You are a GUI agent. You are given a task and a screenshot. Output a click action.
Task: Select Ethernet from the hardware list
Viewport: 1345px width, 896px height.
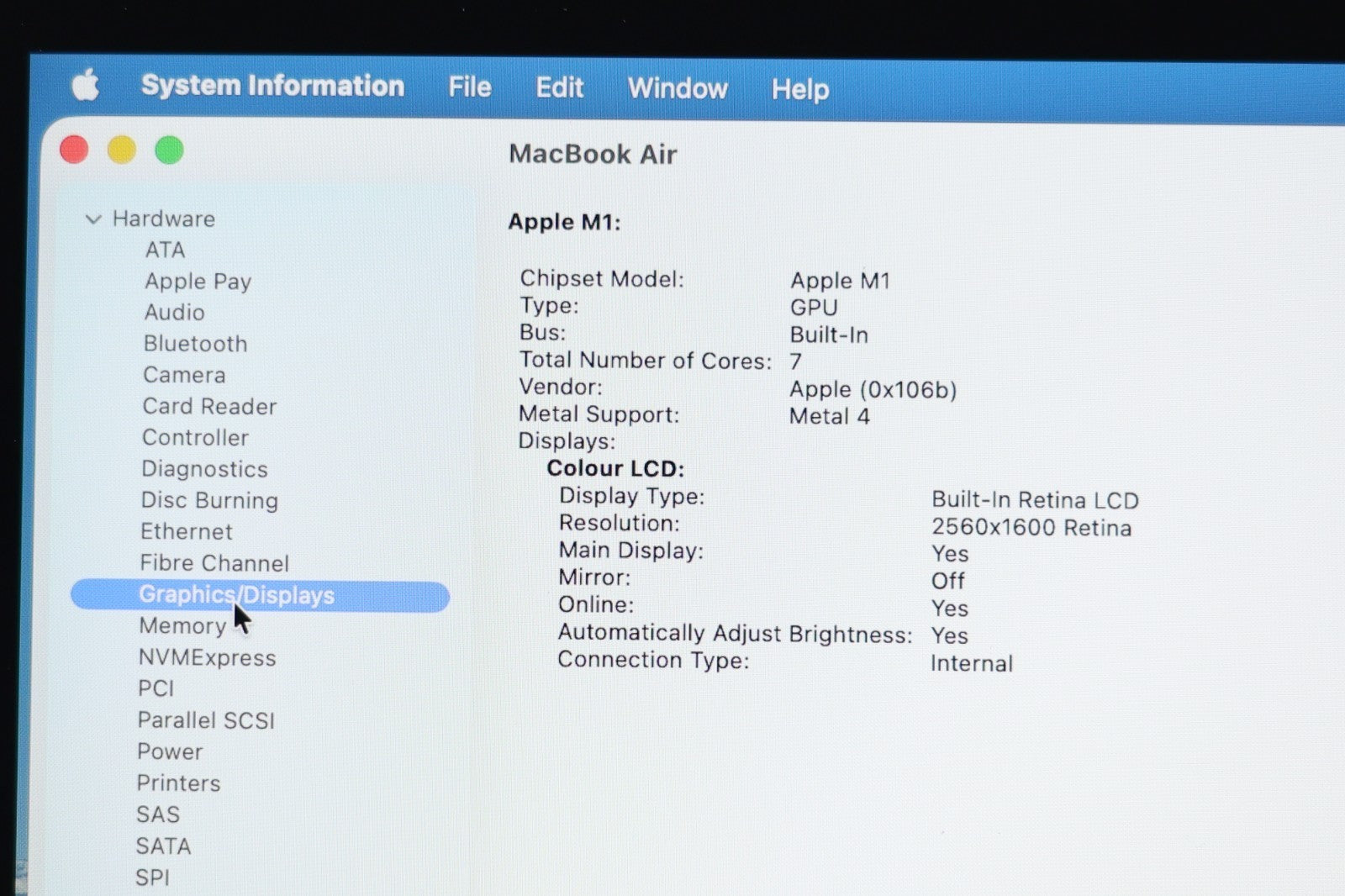coord(186,532)
